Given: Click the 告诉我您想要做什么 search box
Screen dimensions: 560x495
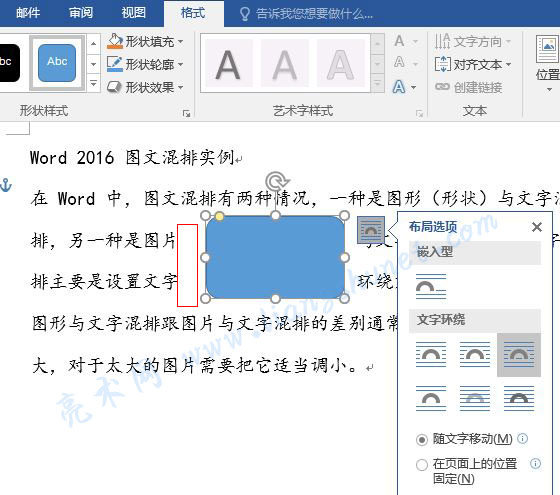Looking at the screenshot, I should click(314, 14).
